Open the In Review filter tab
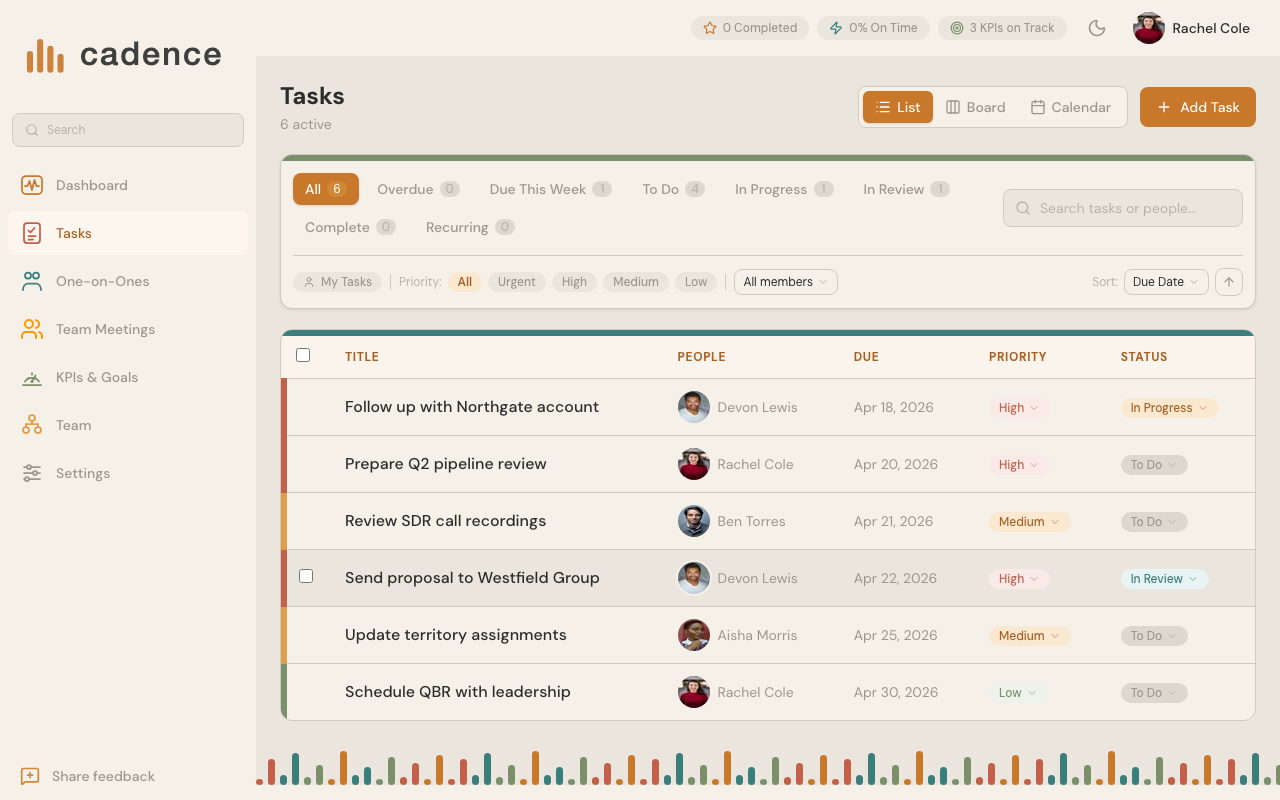The image size is (1280, 800). pyautogui.click(x=904, y=189)
